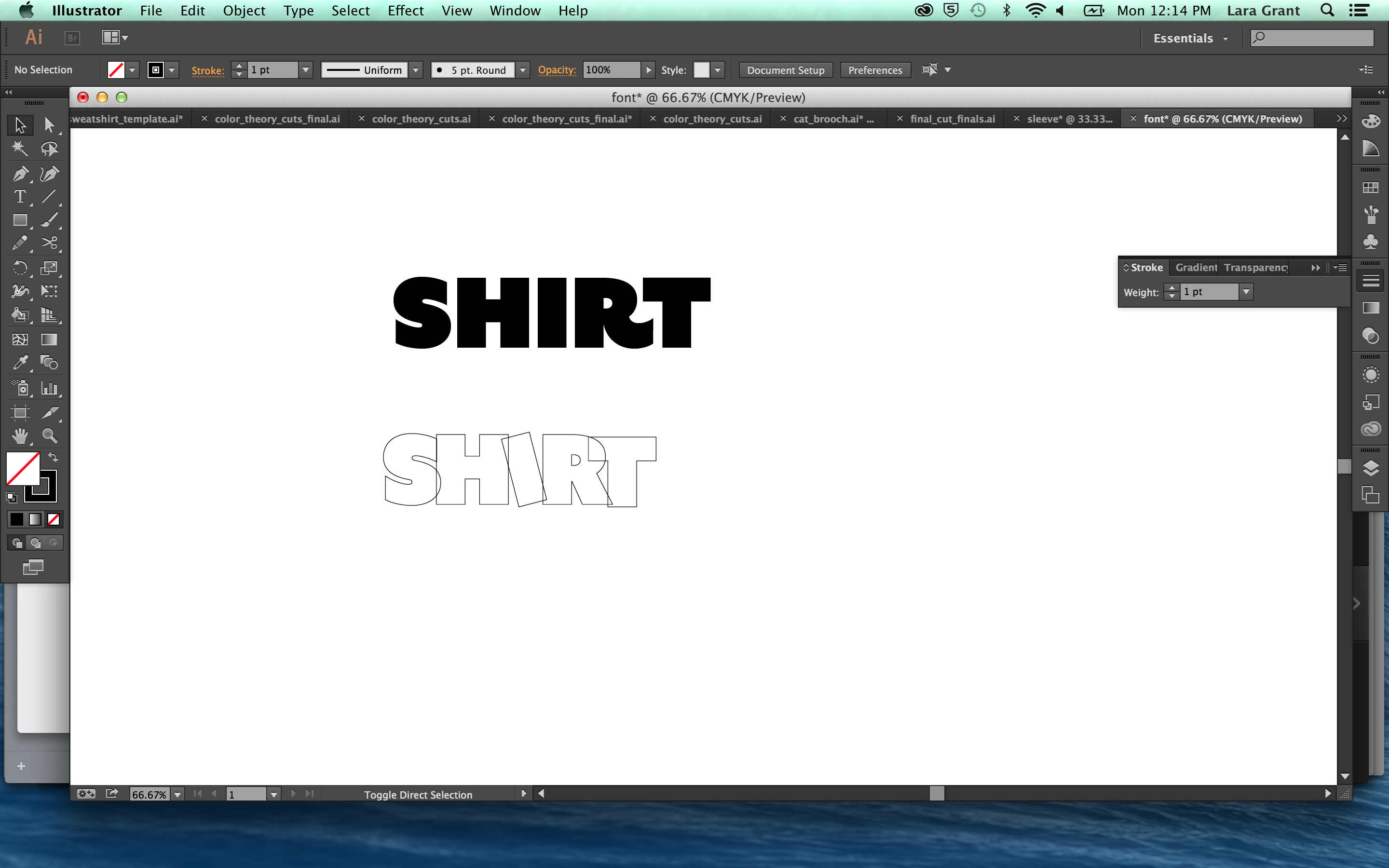
Task: Open the Arrange Documents button
Action: coord(115,38)
